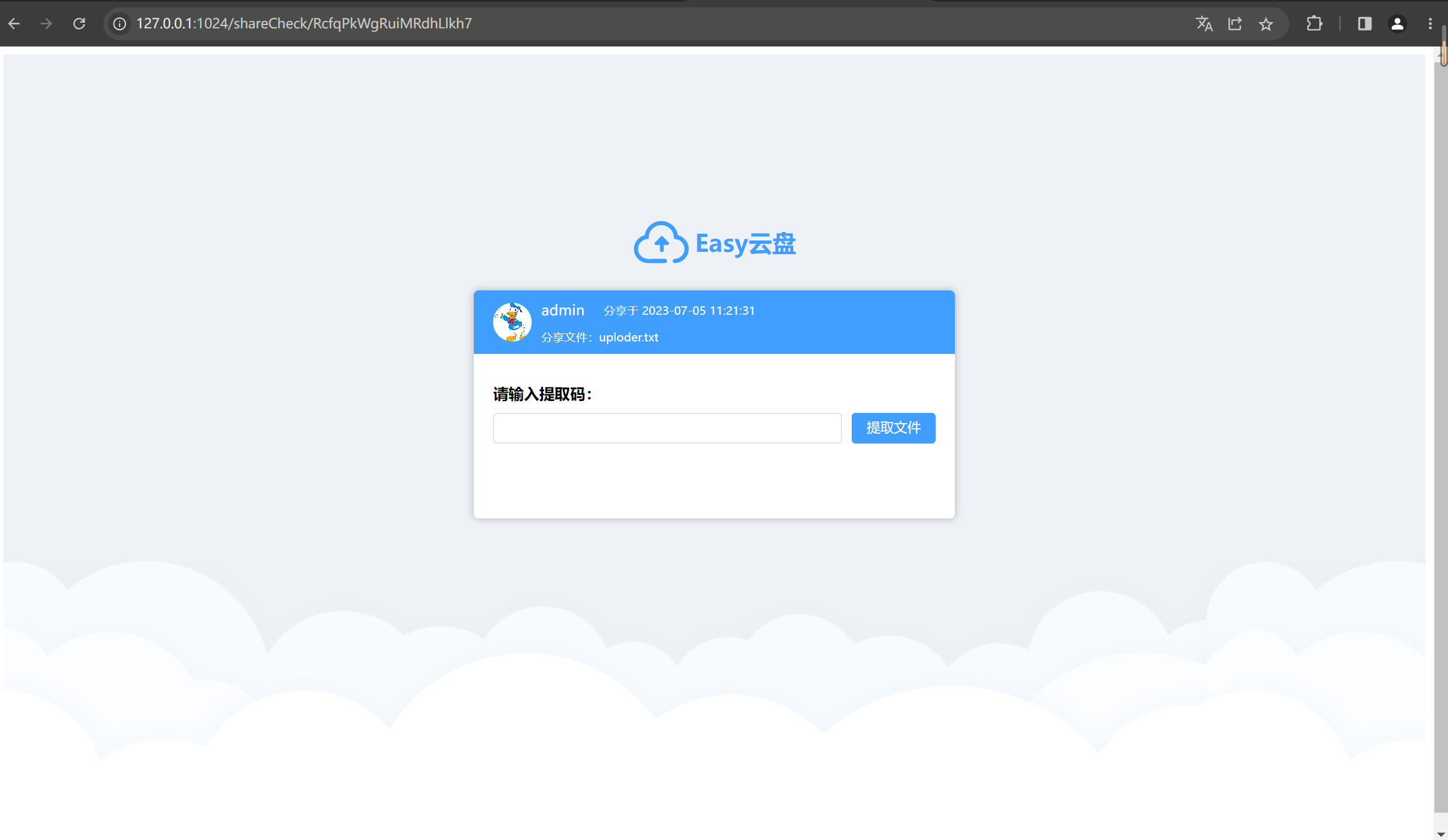This screenshot has width=1448, height=840.
Task: Open the Google Translate page option
Action: (1205, 24)
